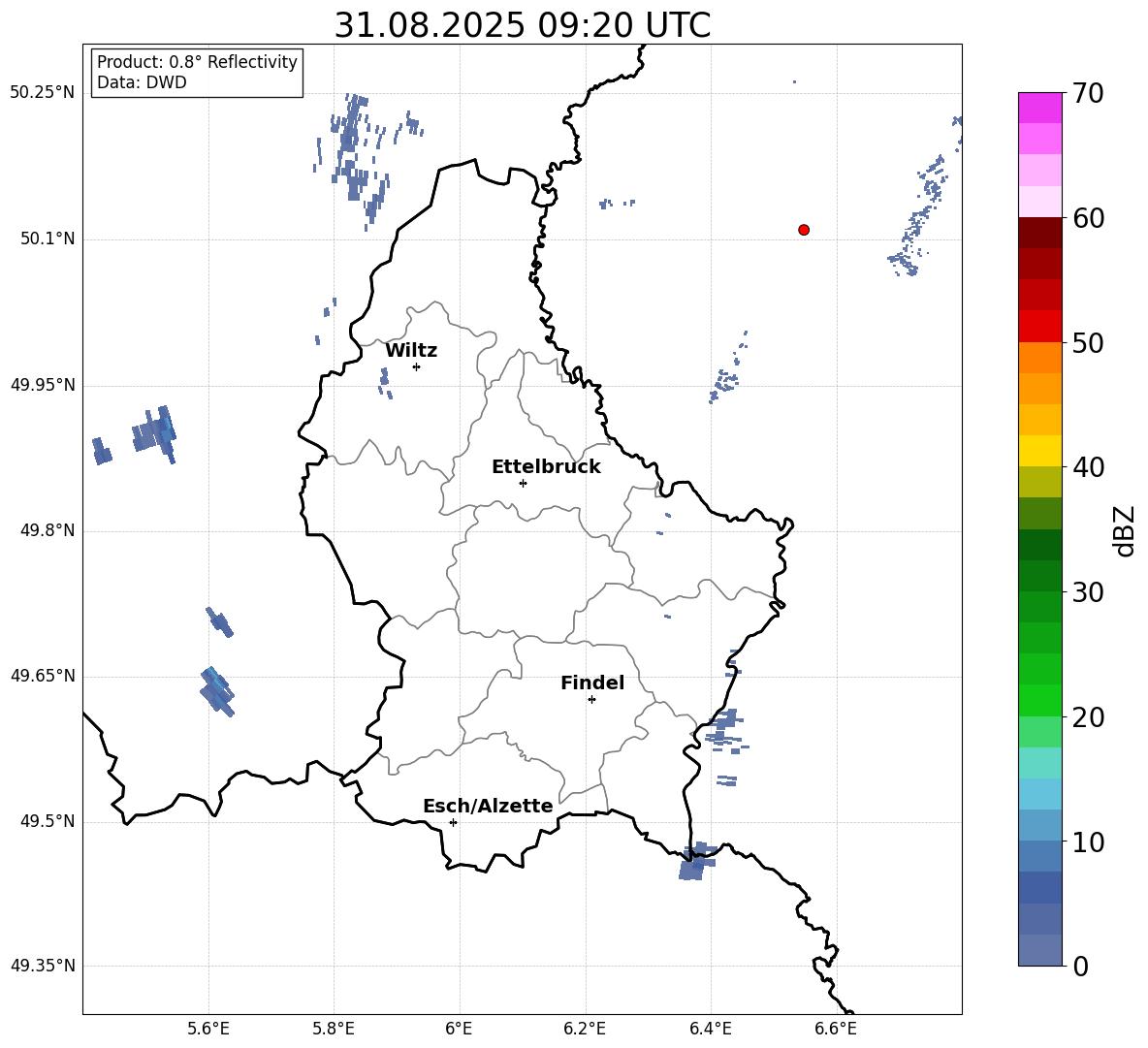This screenshot has height=1048, width=1148.
Task: Click the 0 tick on the colorbar
Action: point(1081,966)
